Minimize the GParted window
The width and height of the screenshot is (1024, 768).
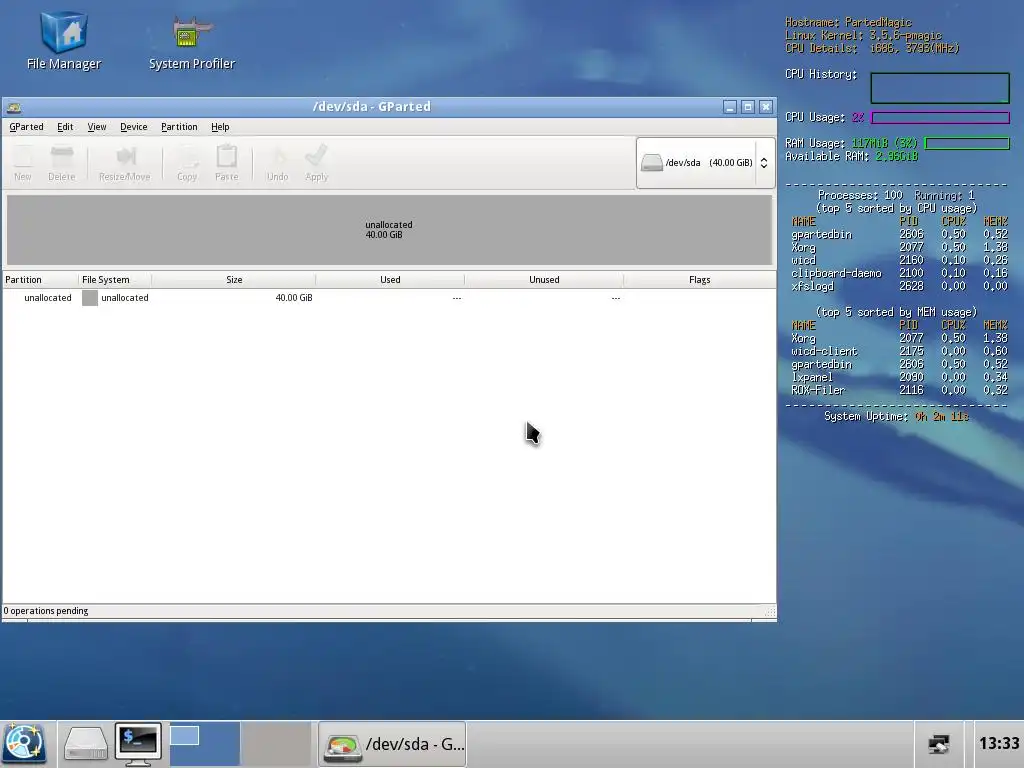pos(730,107)
